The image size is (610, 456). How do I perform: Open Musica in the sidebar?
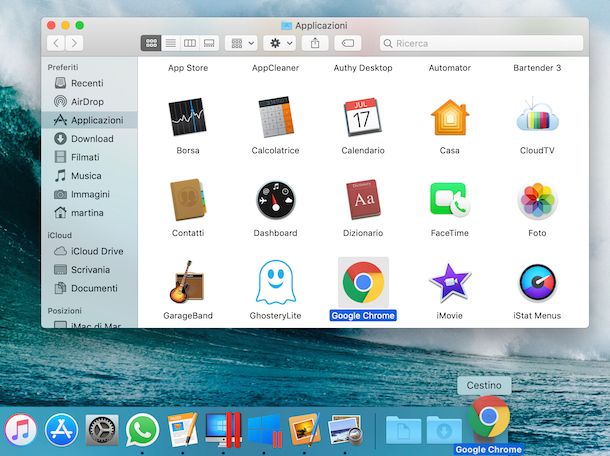[x=89, y=175]
